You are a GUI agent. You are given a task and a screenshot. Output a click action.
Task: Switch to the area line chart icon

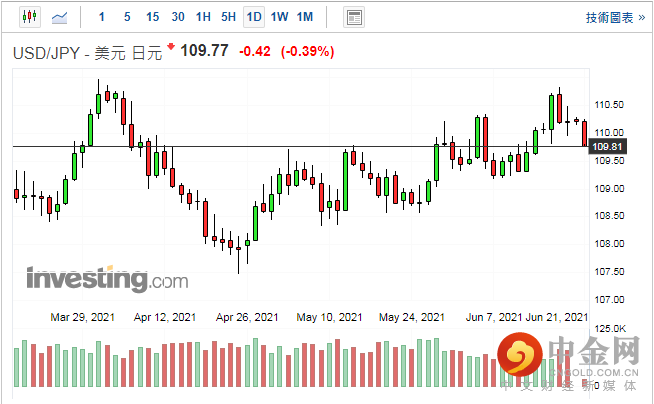[59, 17]
